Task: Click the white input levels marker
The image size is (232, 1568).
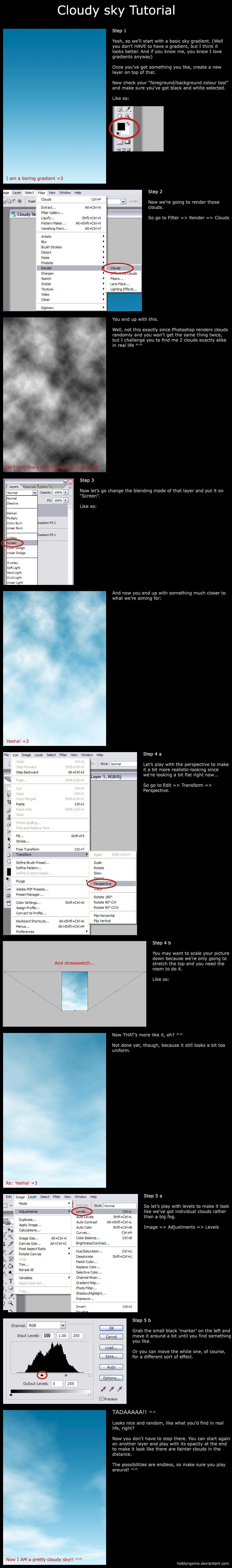Action: [90, 1376]
